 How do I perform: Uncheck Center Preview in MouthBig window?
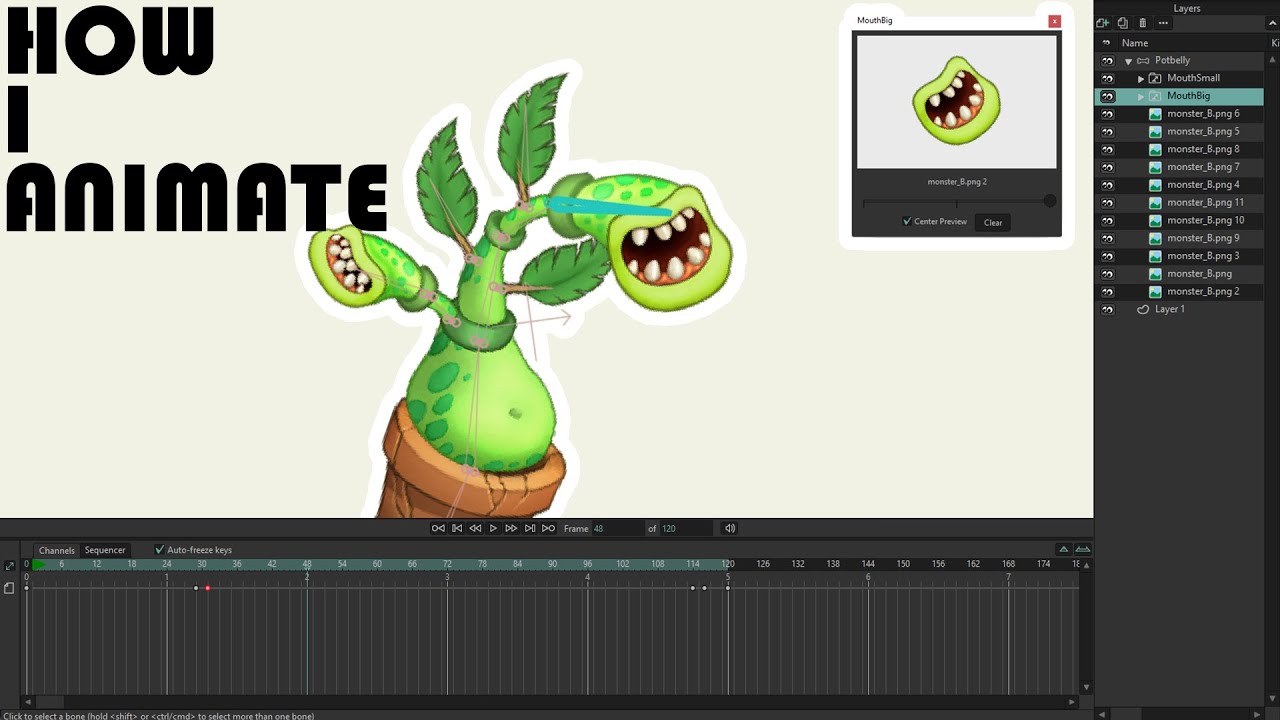(x=907, y=221)
